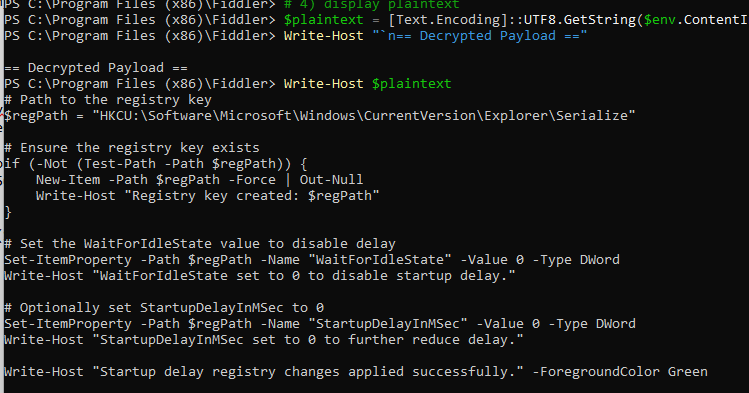This screenshot has height=393, width=749.
Task: Click '# Optionally set StartupDelayInMSec to 0' comment
Action: pyautogui.click(x=164, y=308)
